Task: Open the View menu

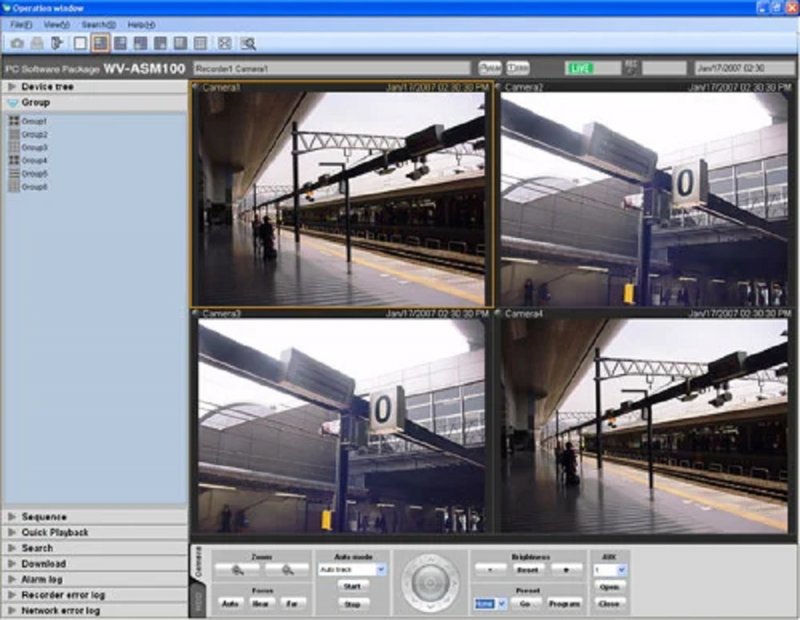Action: pyautogui.click(x=56, y=24)
